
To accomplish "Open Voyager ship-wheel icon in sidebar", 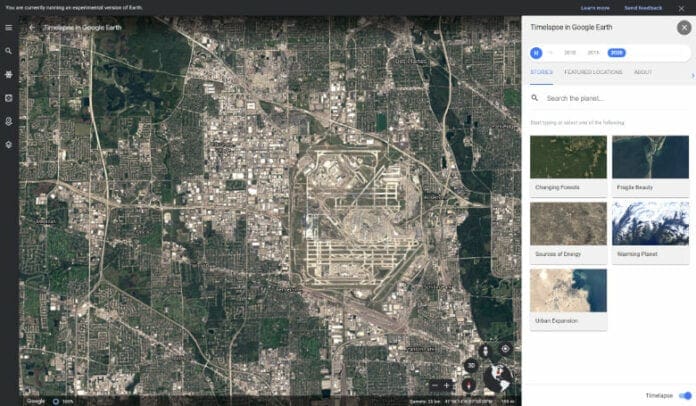I will pos(8,74).
